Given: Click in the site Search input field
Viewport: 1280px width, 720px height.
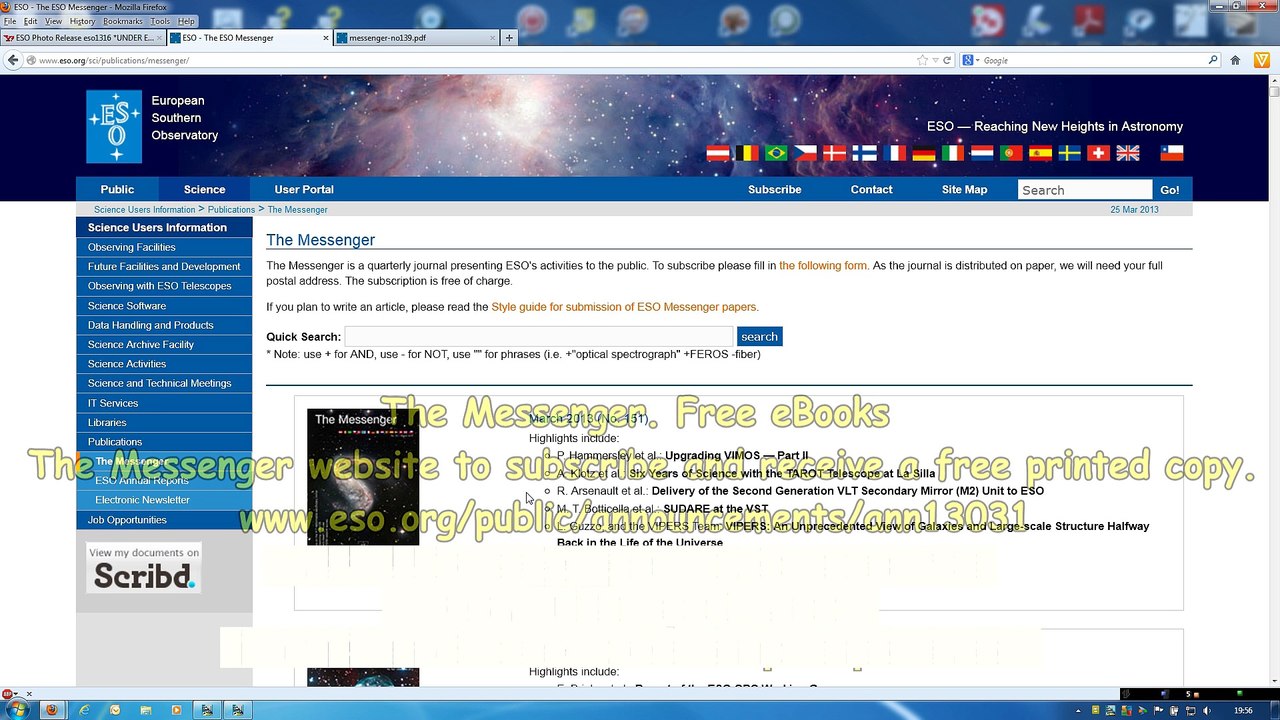Looking at the screenshot, I should pyautogui.click(x=1085, y=190).
